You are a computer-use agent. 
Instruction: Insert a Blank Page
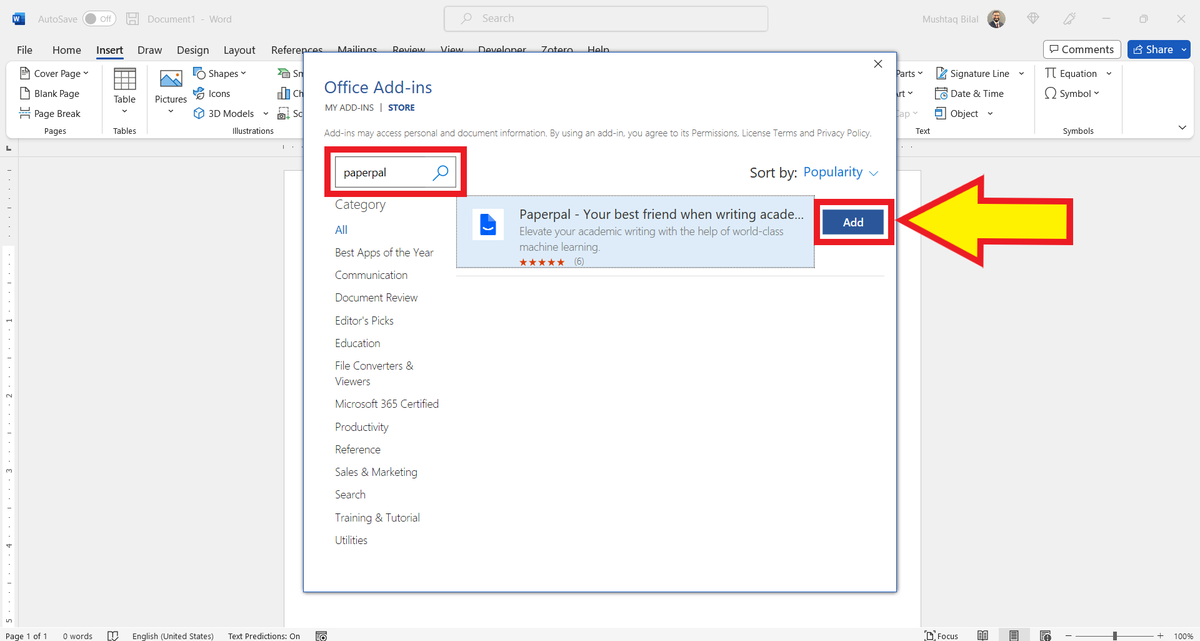[x=48, y=93]
